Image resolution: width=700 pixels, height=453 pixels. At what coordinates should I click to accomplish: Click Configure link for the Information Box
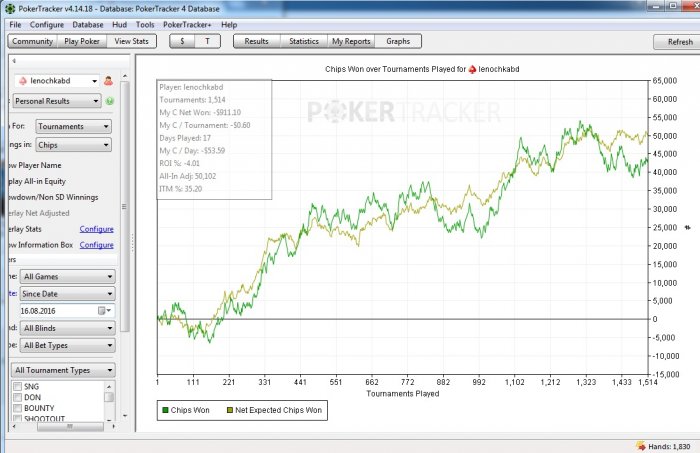click(x=96, y=245)
